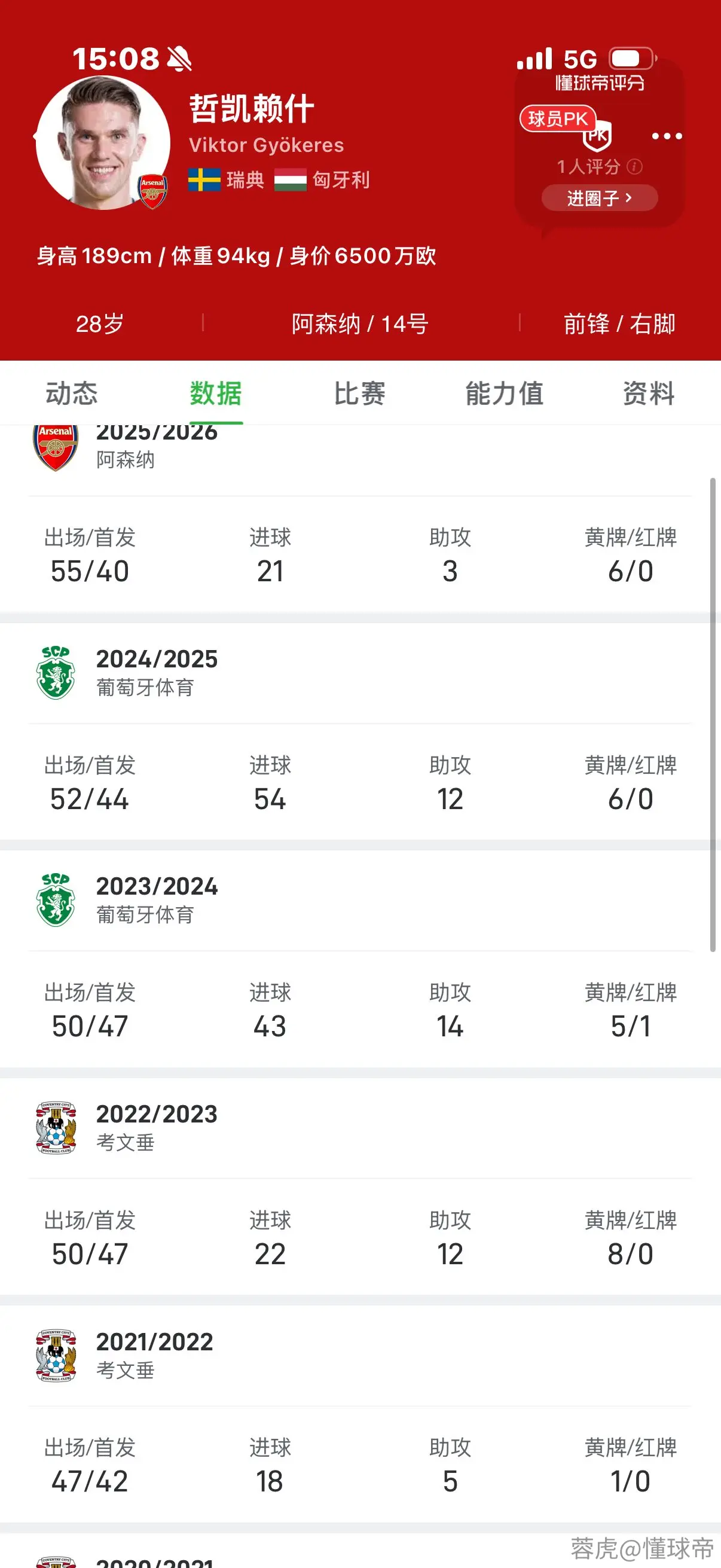Open the three-dot more options menu

[667, 136]
